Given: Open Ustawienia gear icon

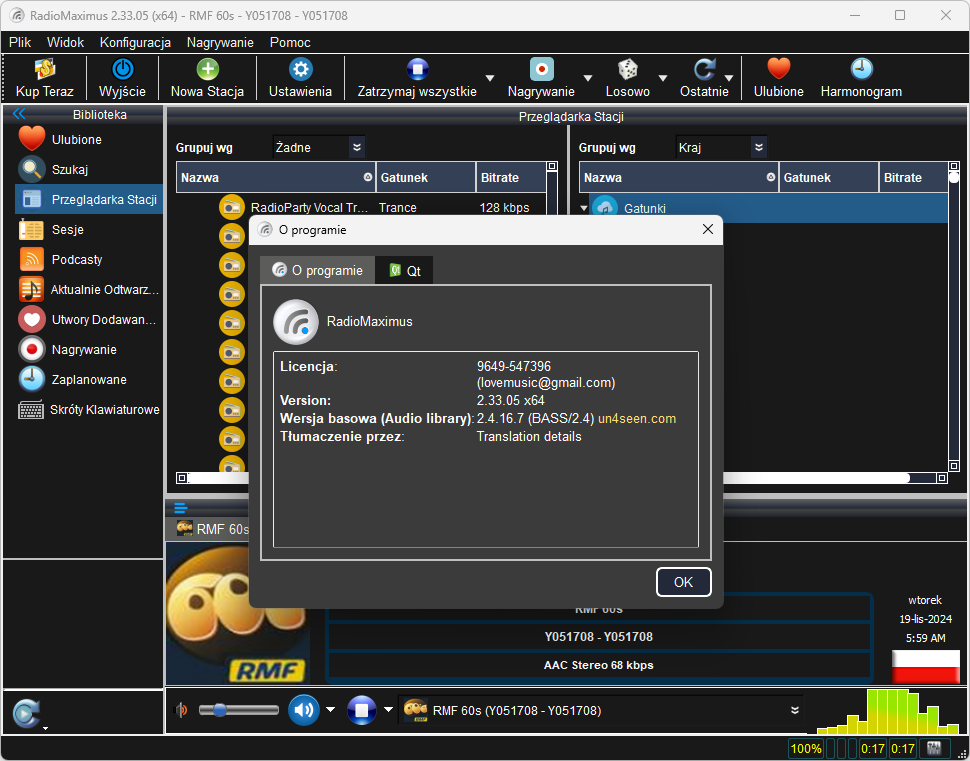Looking at the screenshot, I should point(301,69).
